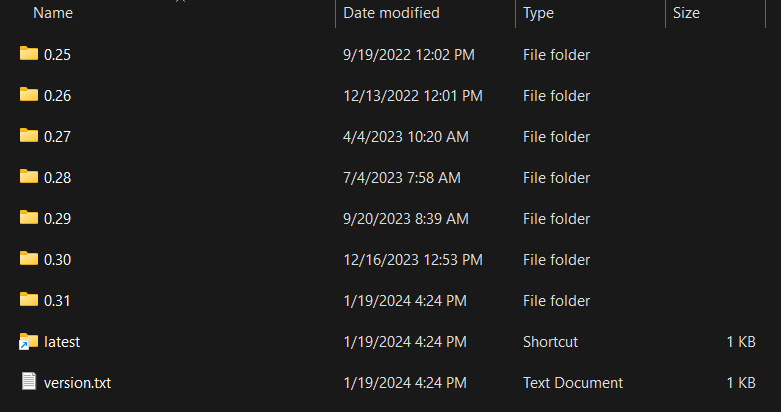Select the 0.28 folder icon
This screenshot has width=781, height=412.
click(29, 176)
